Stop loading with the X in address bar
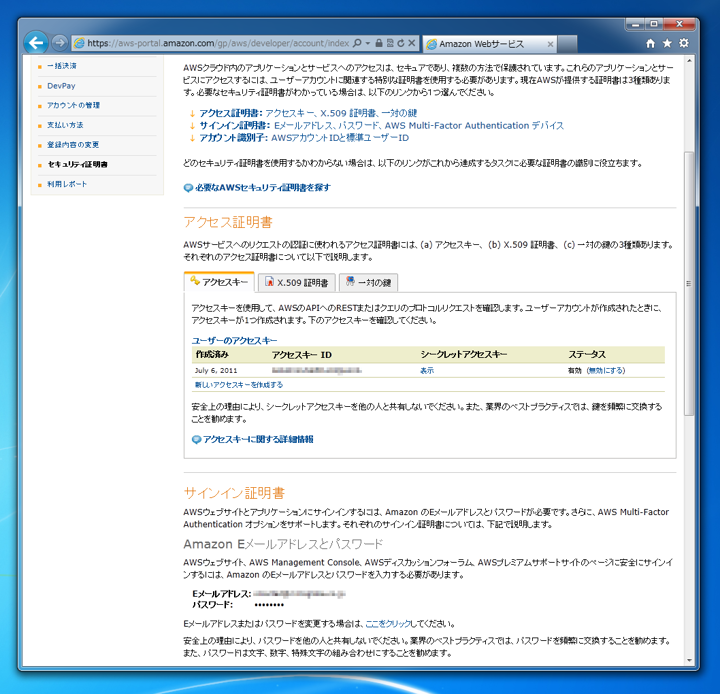720x694 pixels. 412,43
